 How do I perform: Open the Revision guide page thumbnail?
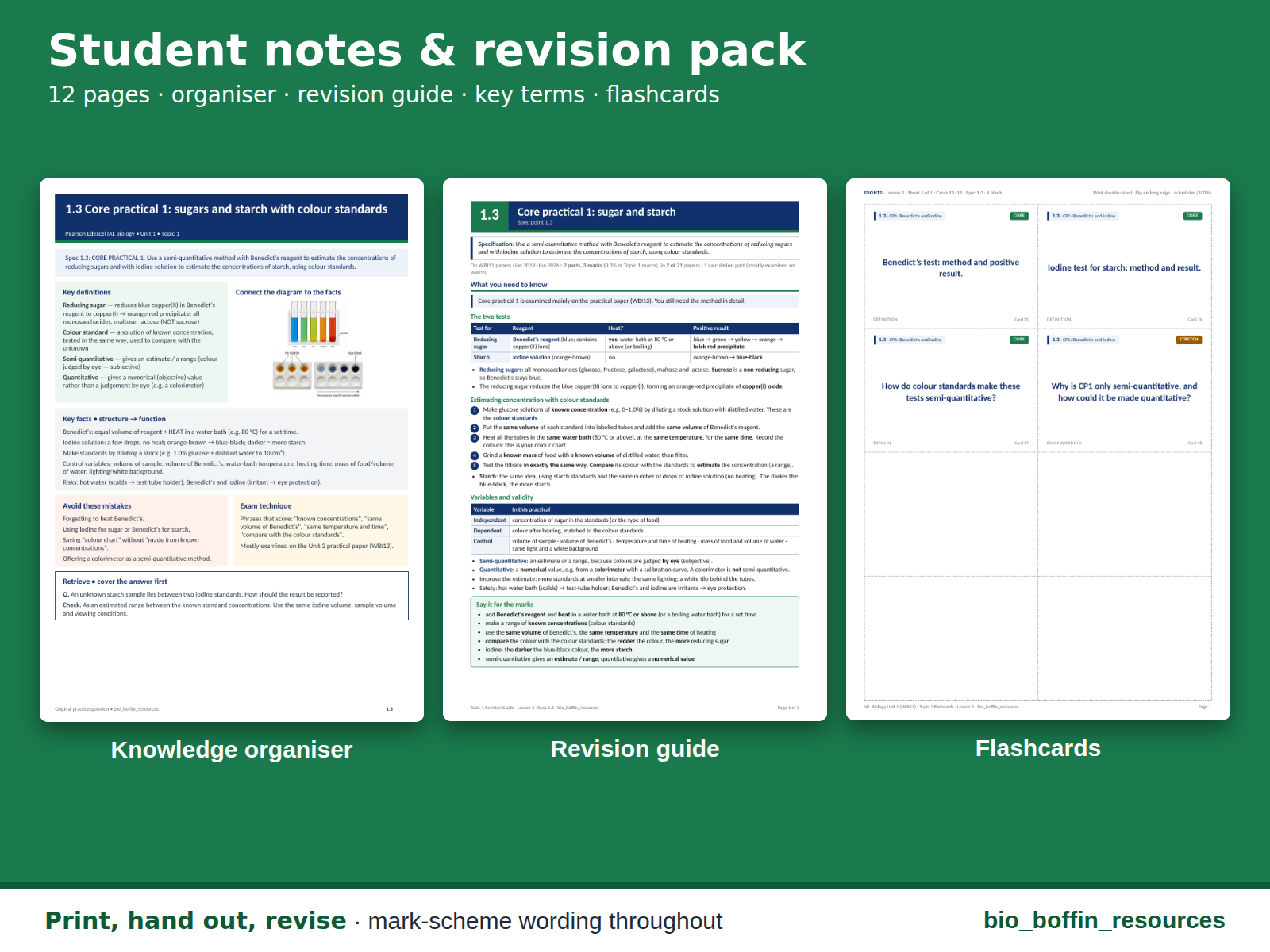[635, 450]
